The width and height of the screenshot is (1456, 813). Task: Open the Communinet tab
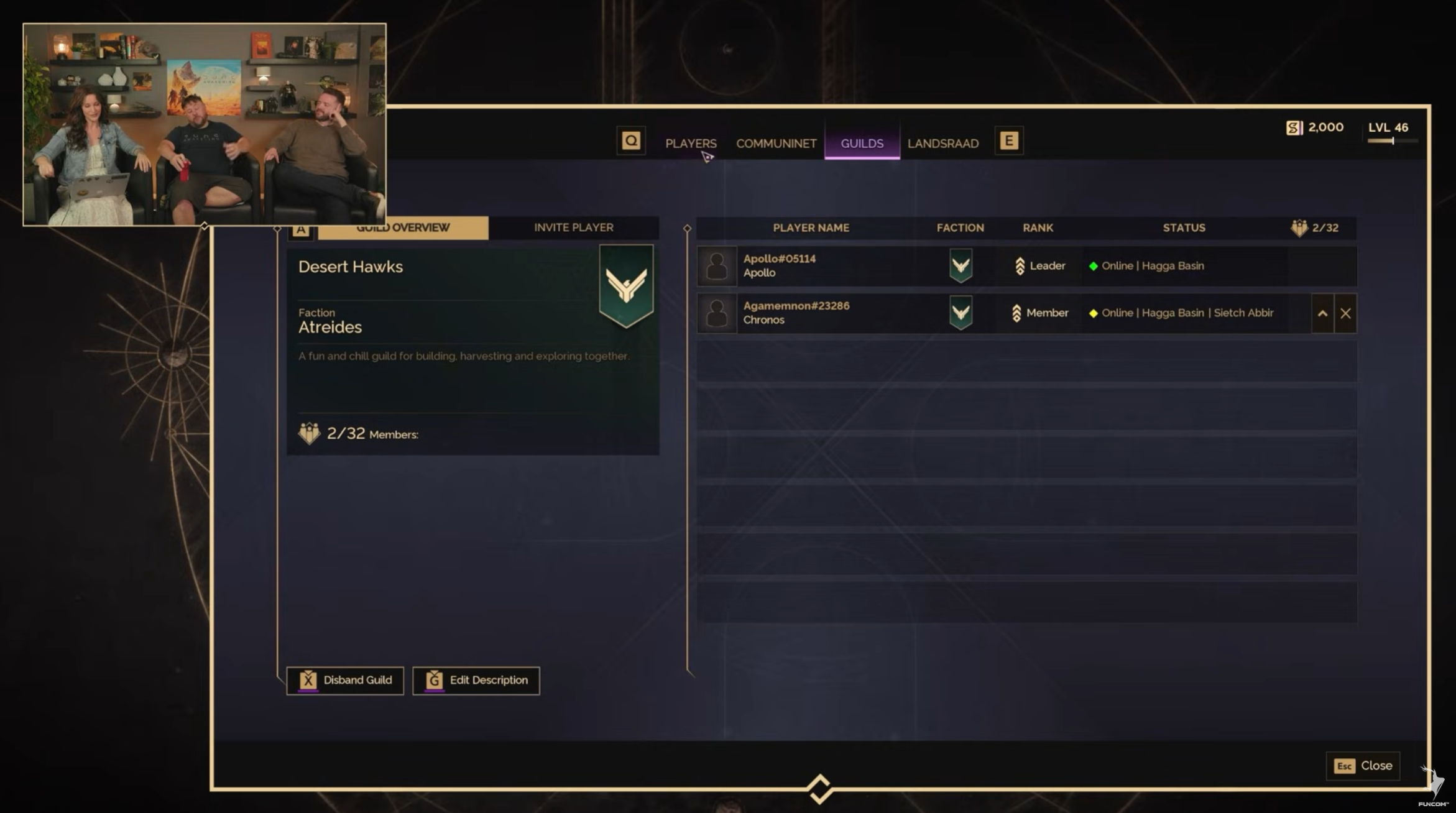776,143
